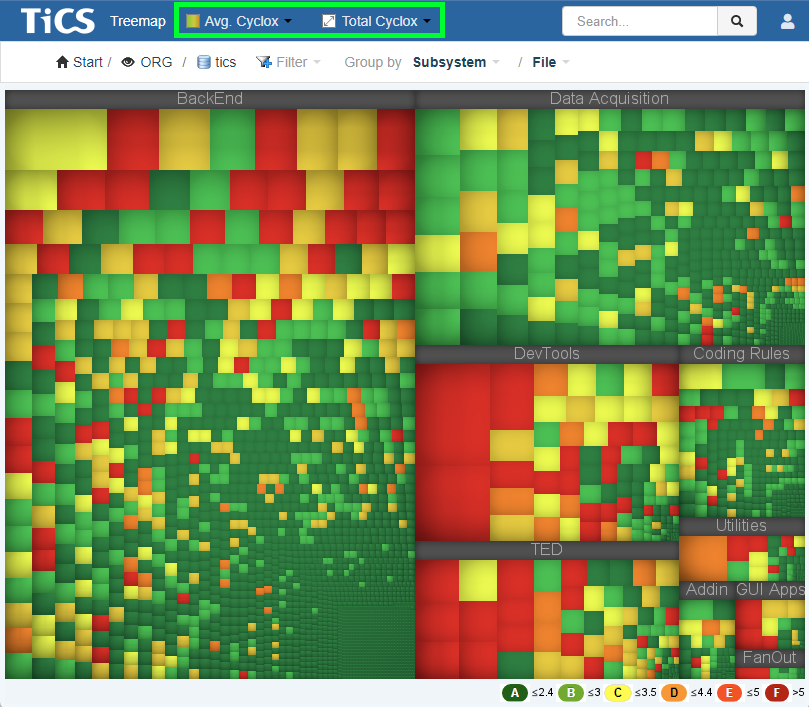Open the Total Cyclox dropdown
The width and height of the screenshot is (809, 707).
tap(377, 21)
